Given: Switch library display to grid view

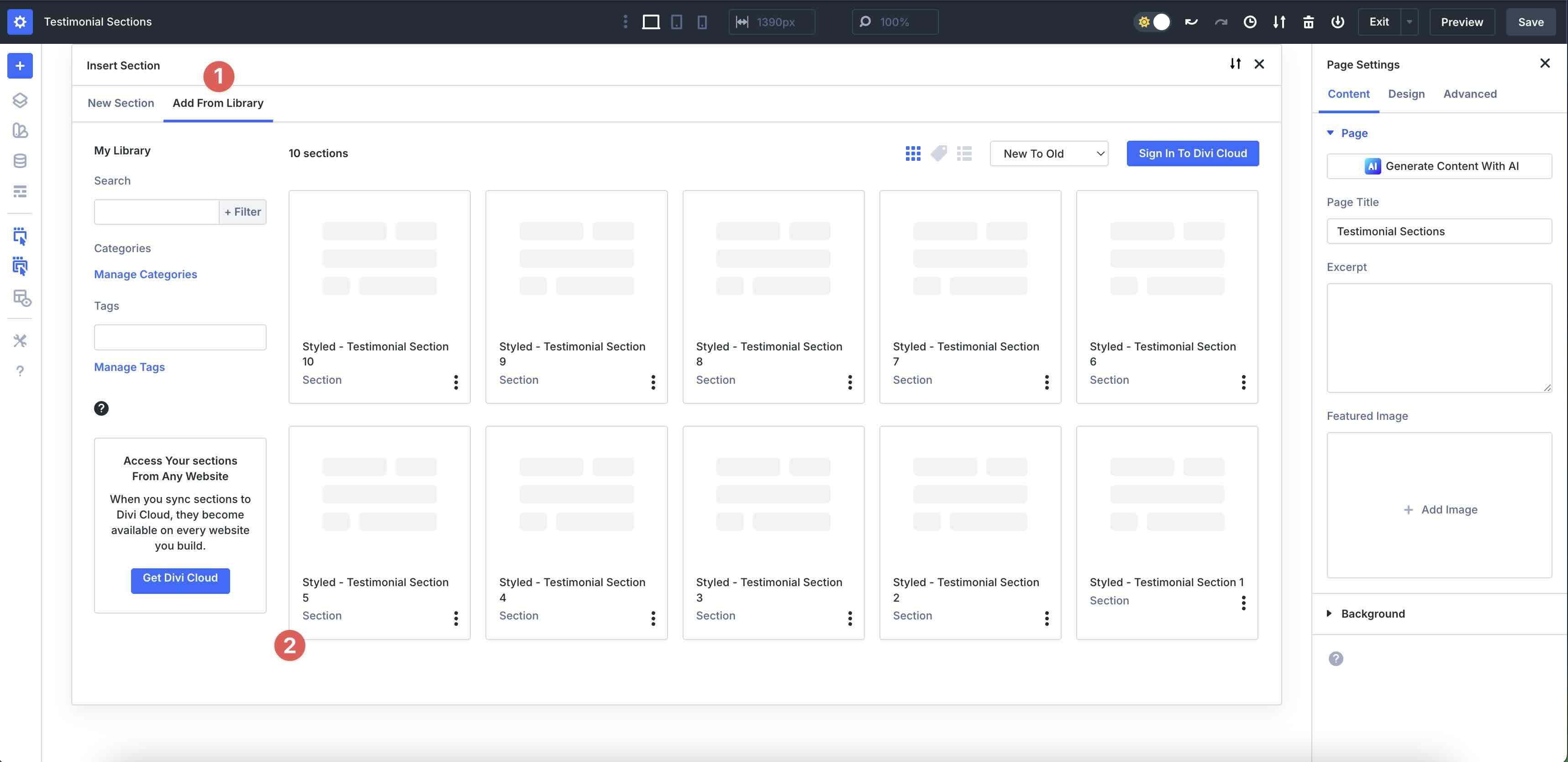Looking at the screenshot, I should (913, 153).
